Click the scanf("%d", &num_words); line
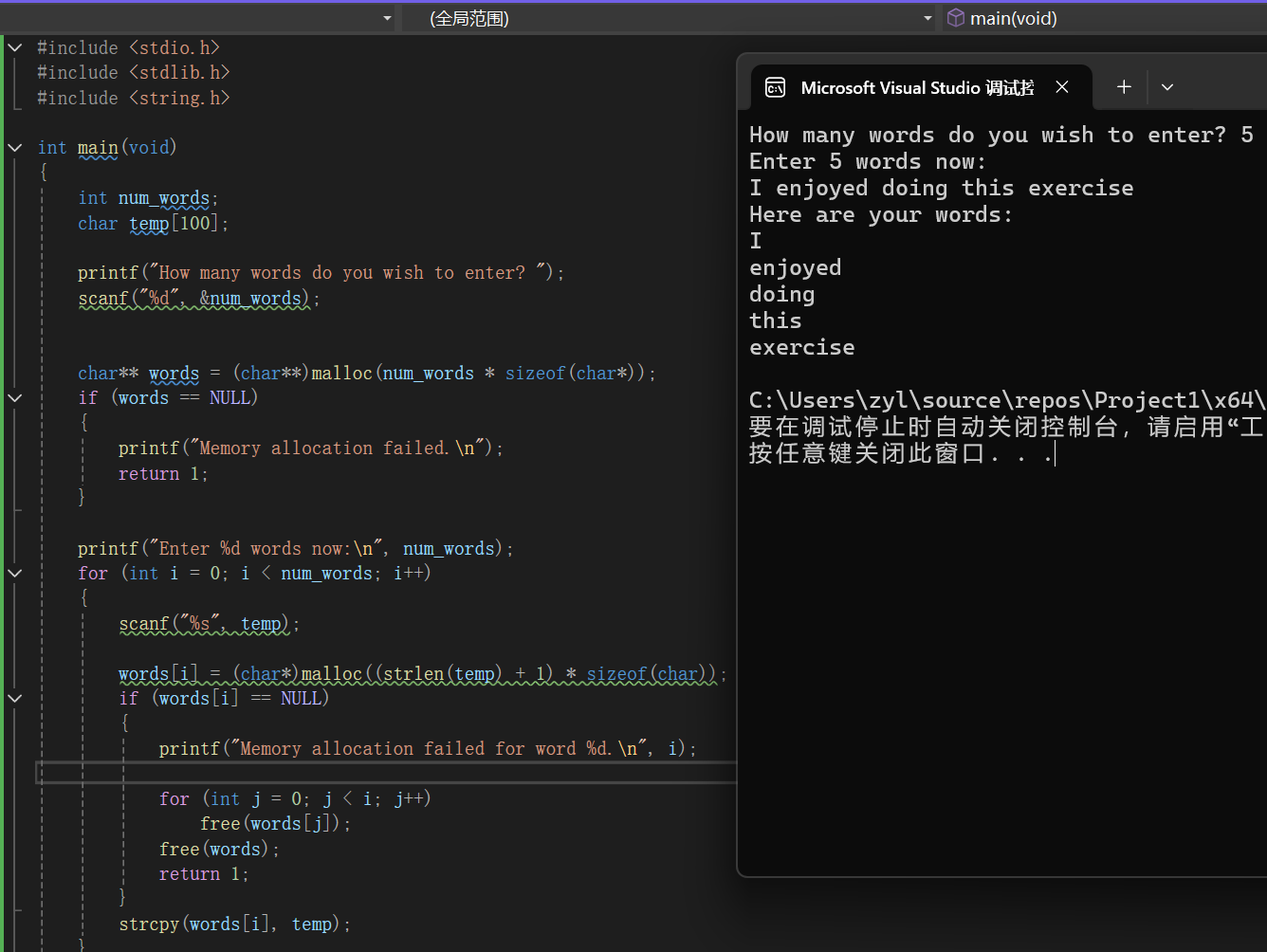1267x952 pixels. (x=199, y=299)
